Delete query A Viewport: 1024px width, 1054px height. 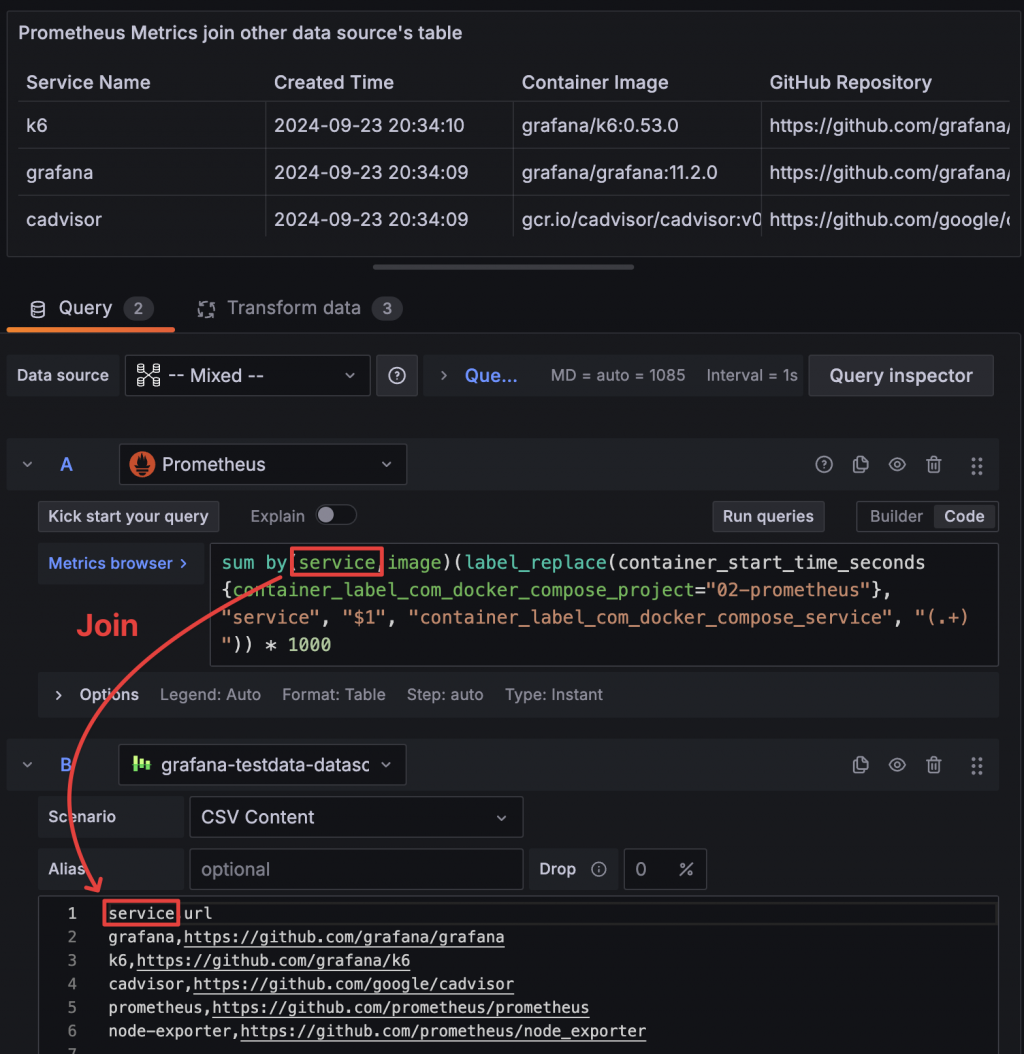pyautogui.click(x=933, y=464)
